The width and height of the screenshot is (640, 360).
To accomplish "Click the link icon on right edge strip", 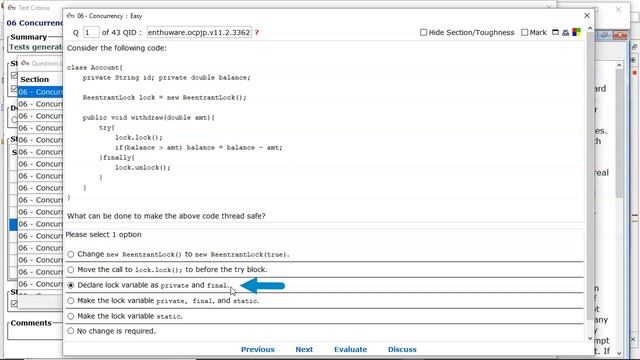I will click(x=634, y=47).
